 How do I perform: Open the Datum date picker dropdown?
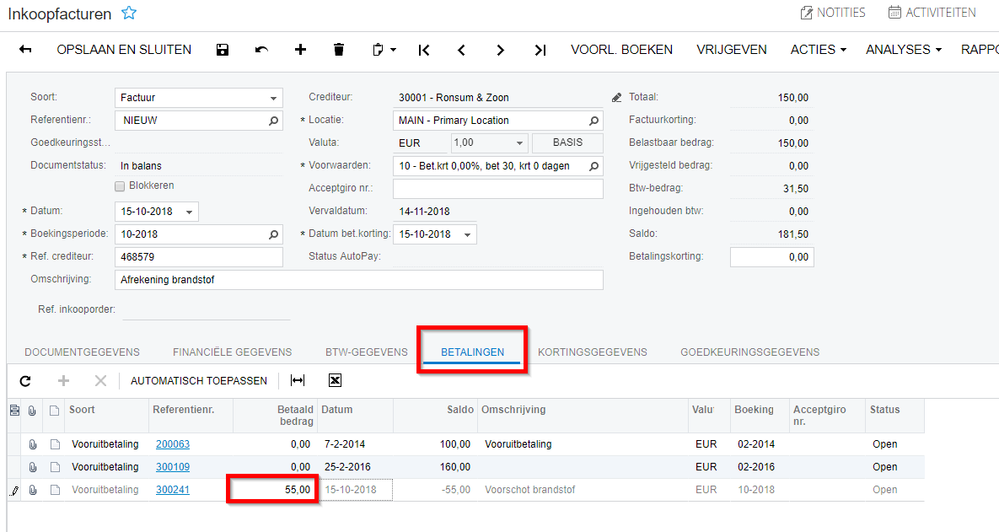[189, 212]
